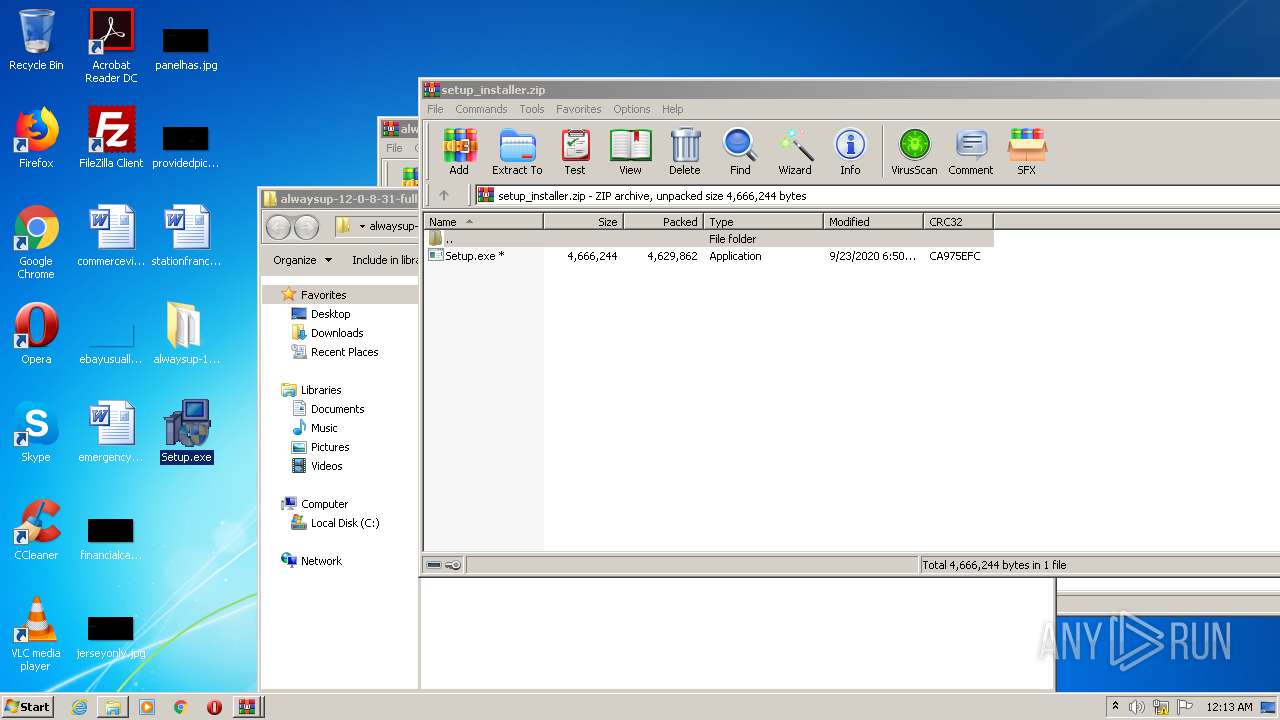Show hidden system tray icons
The width and height of the screenshot is (1280, 720).
click(1115, 707)
